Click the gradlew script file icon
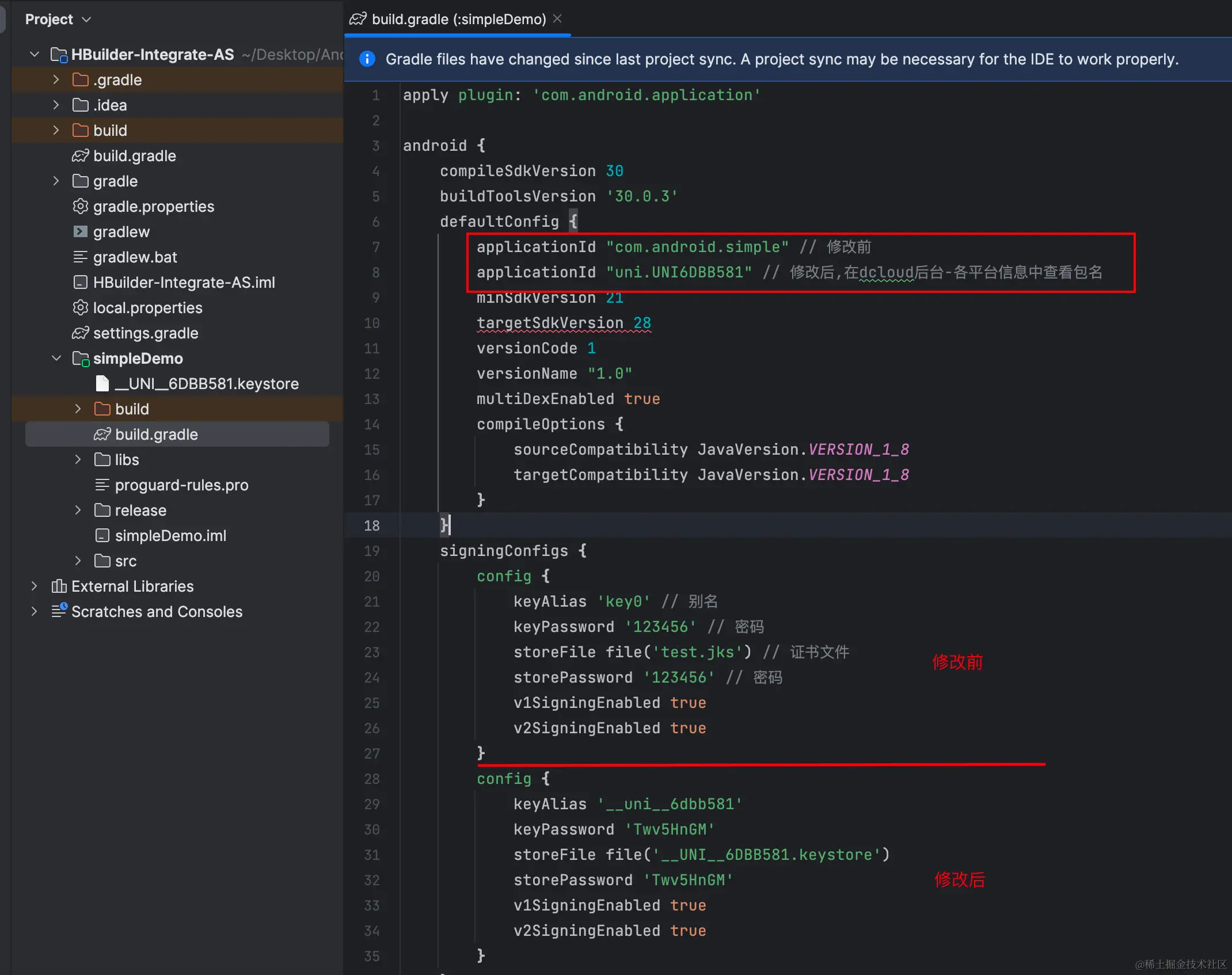Image resolution: width=1232 pixels, height=975 pixels. tap(80, 232)
